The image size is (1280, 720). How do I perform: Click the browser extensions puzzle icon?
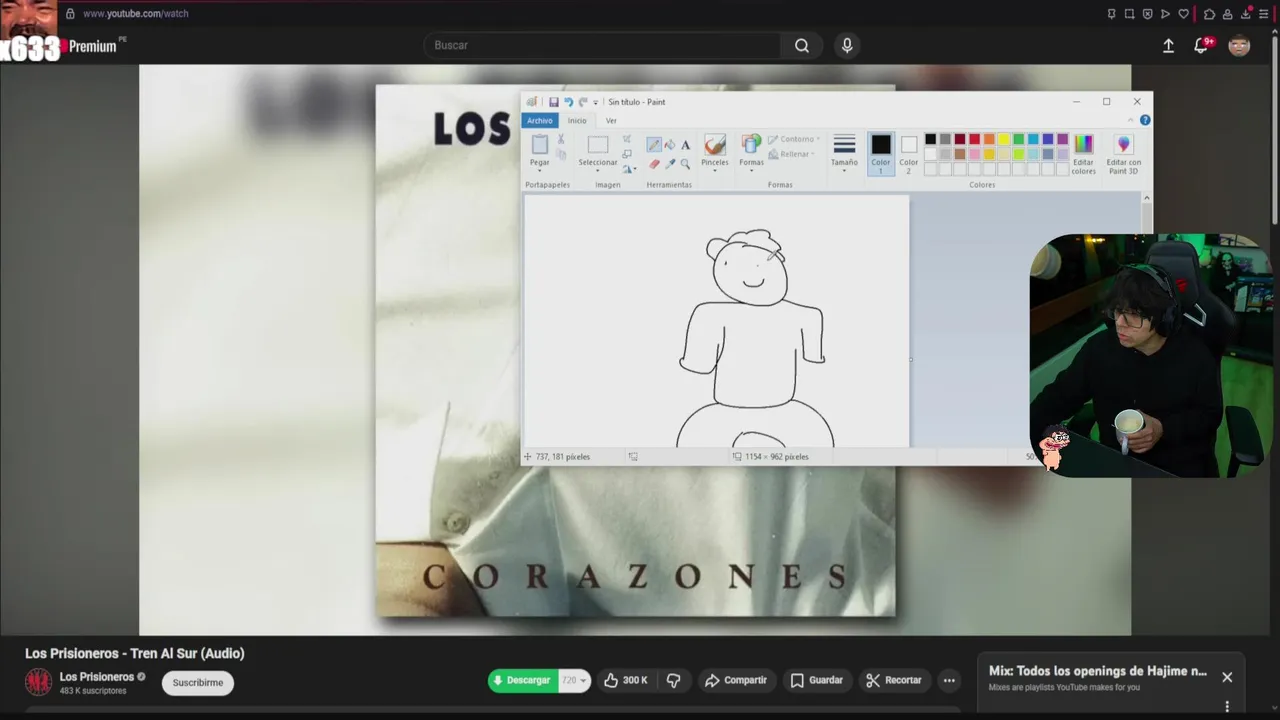click(1209, 14)
